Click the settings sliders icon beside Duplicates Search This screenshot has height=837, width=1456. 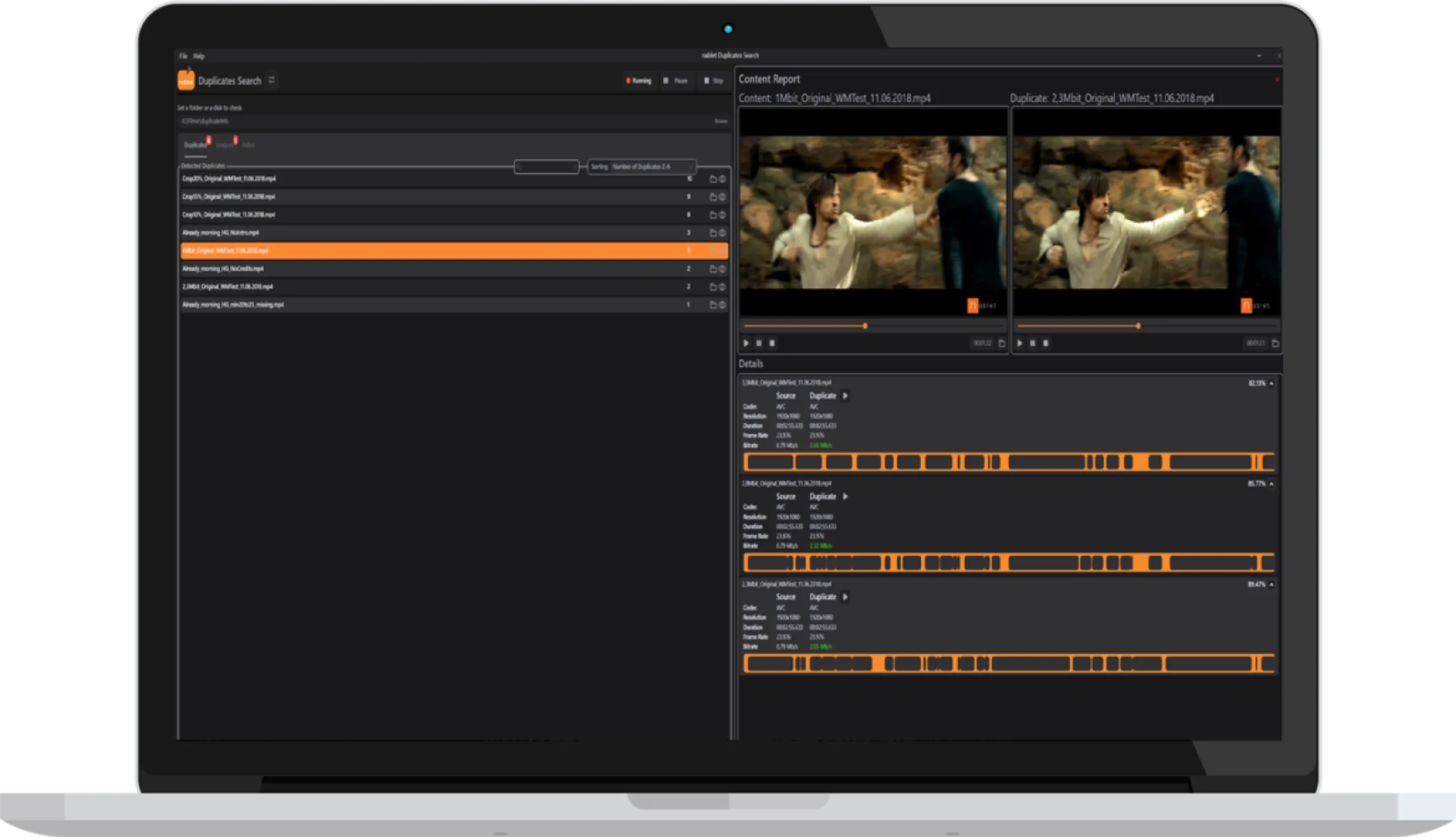[272, 81]
